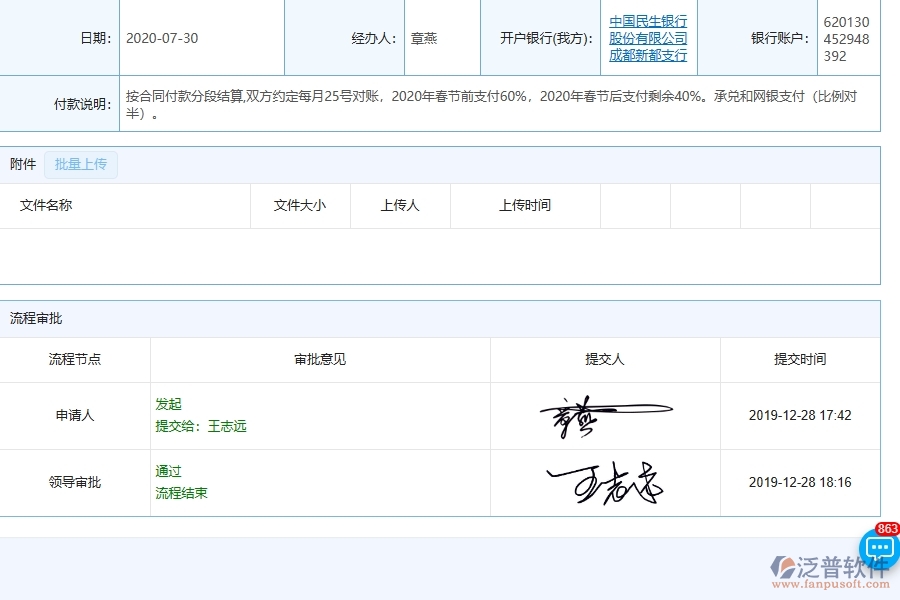Click the 银行账户 number 620130452948392

click(x=845, y=37)
